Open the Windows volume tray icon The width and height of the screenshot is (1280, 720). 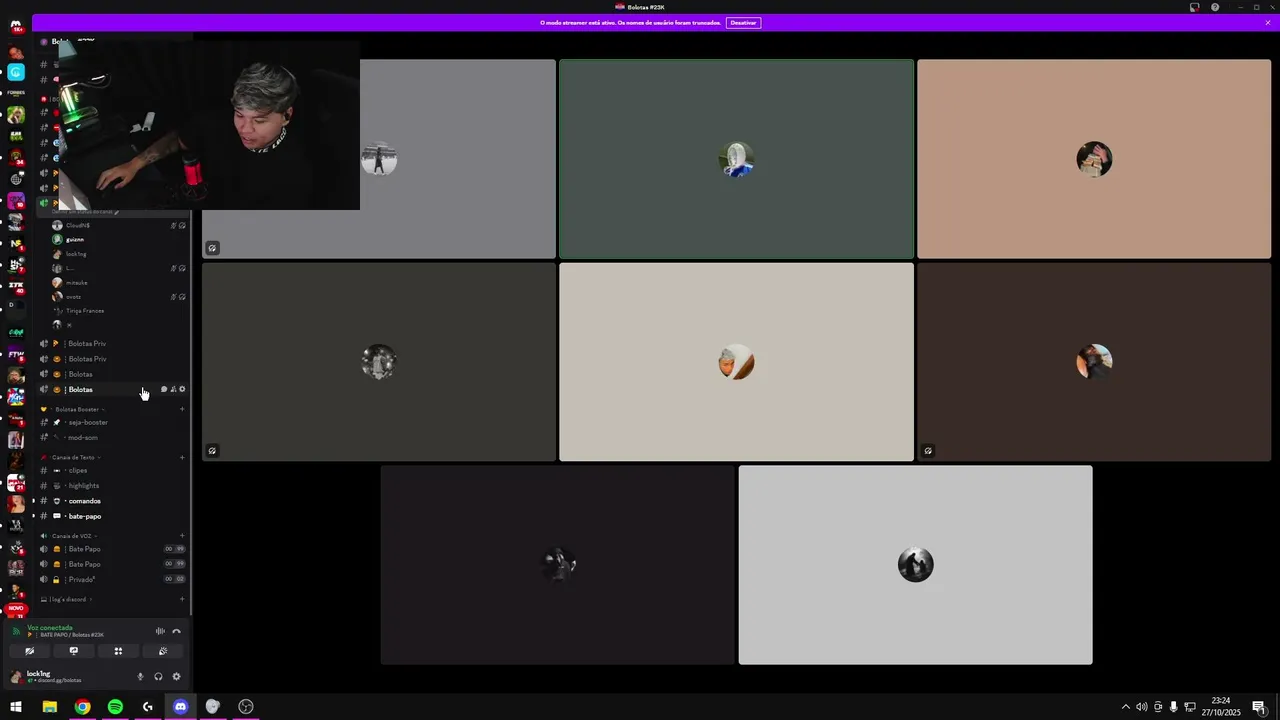point(1141,707)
